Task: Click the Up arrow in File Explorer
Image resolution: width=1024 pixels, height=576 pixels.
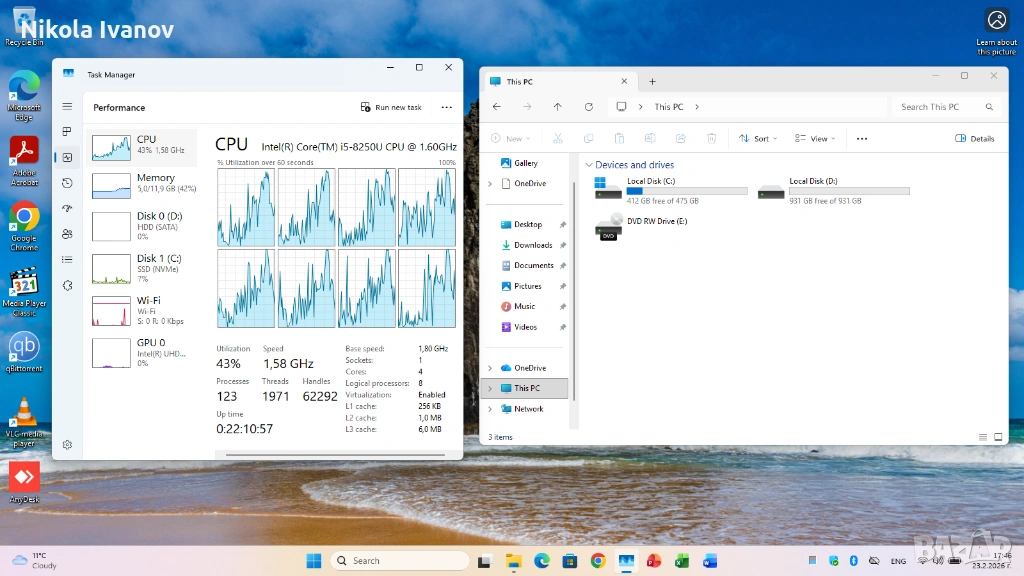Action: 558,107
